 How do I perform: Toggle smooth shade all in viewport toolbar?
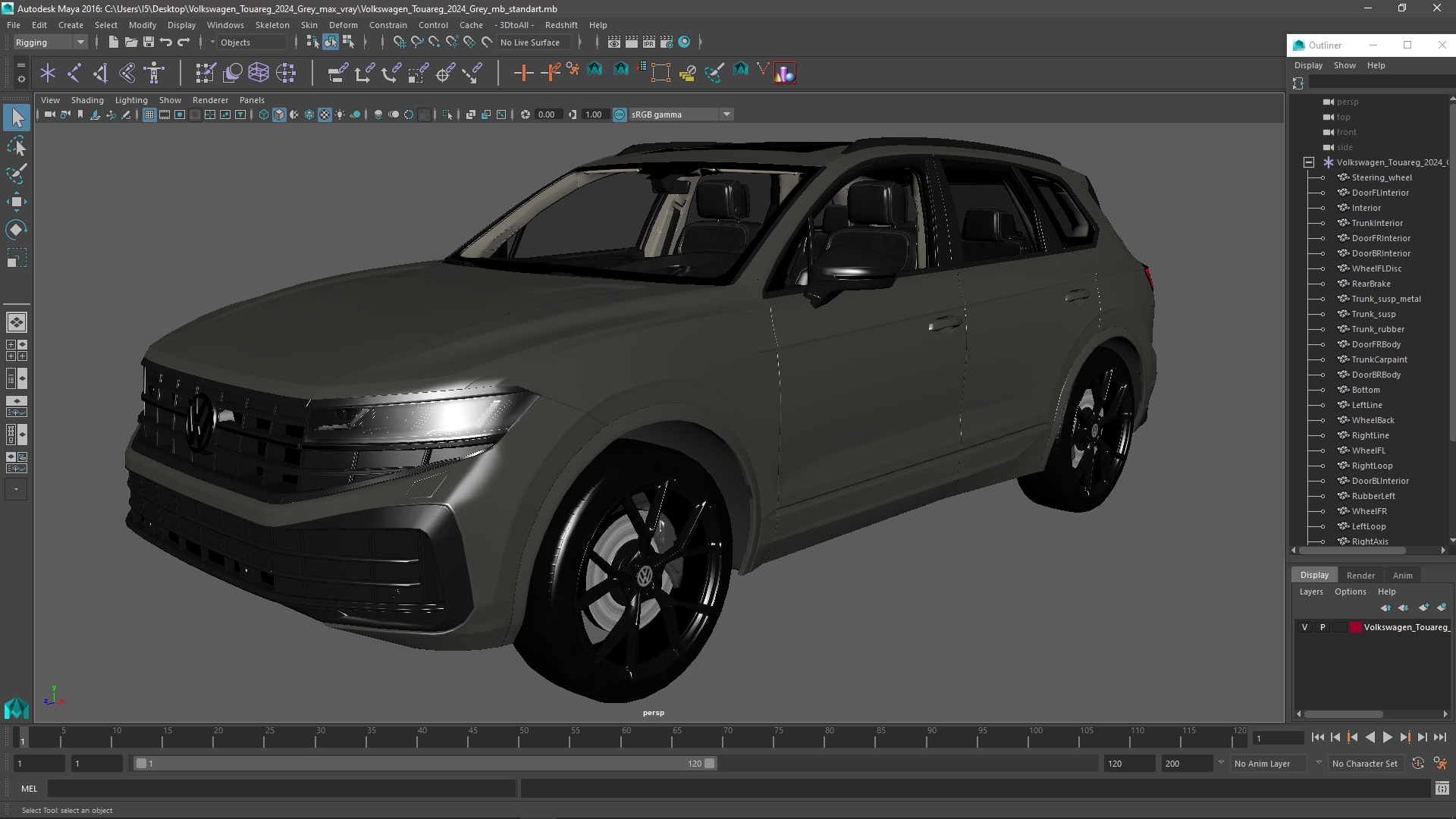click(x=279, y=115)
